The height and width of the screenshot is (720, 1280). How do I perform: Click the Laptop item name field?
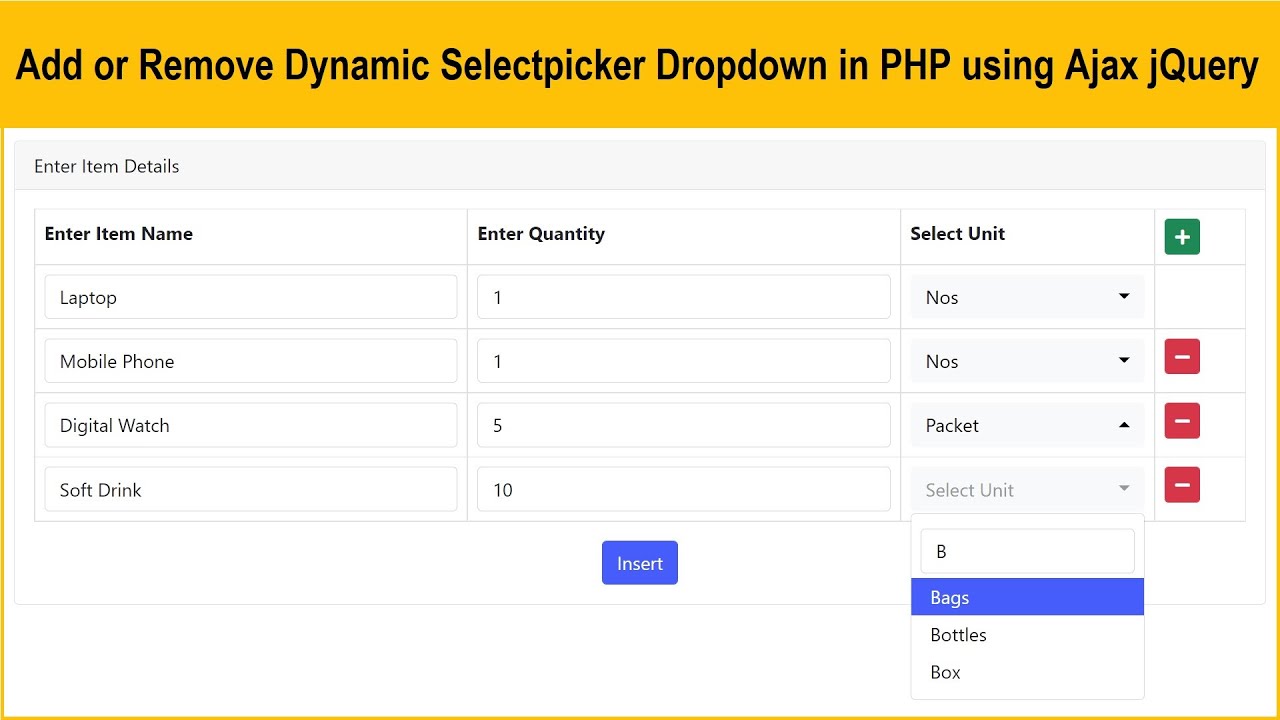pos(250,297)
